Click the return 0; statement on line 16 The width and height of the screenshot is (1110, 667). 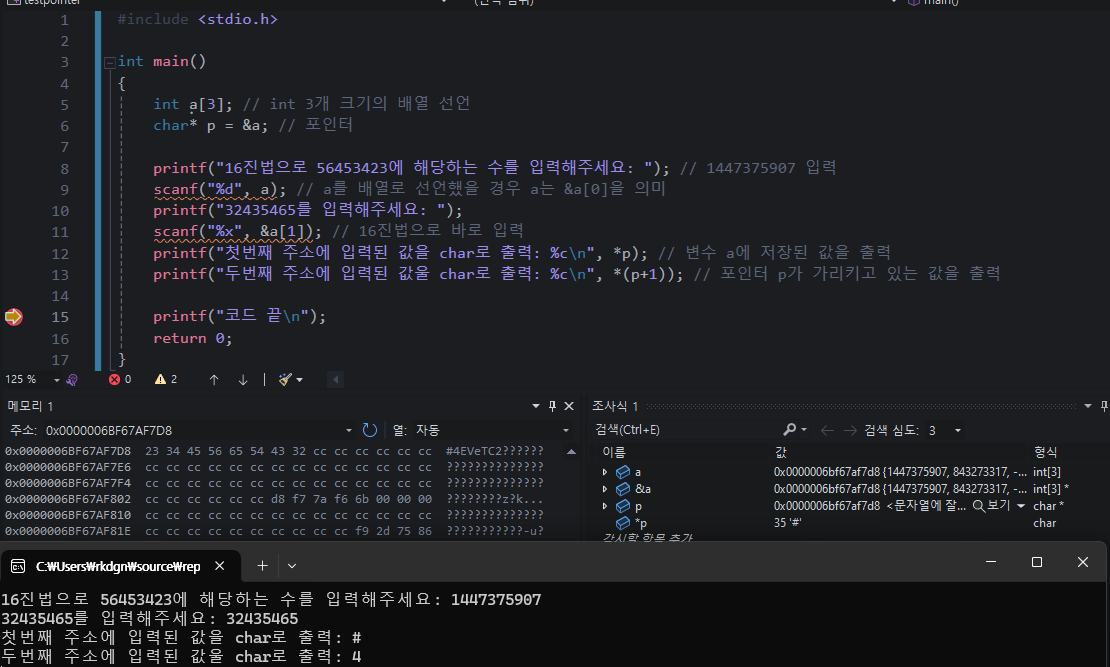pos(193,338)
